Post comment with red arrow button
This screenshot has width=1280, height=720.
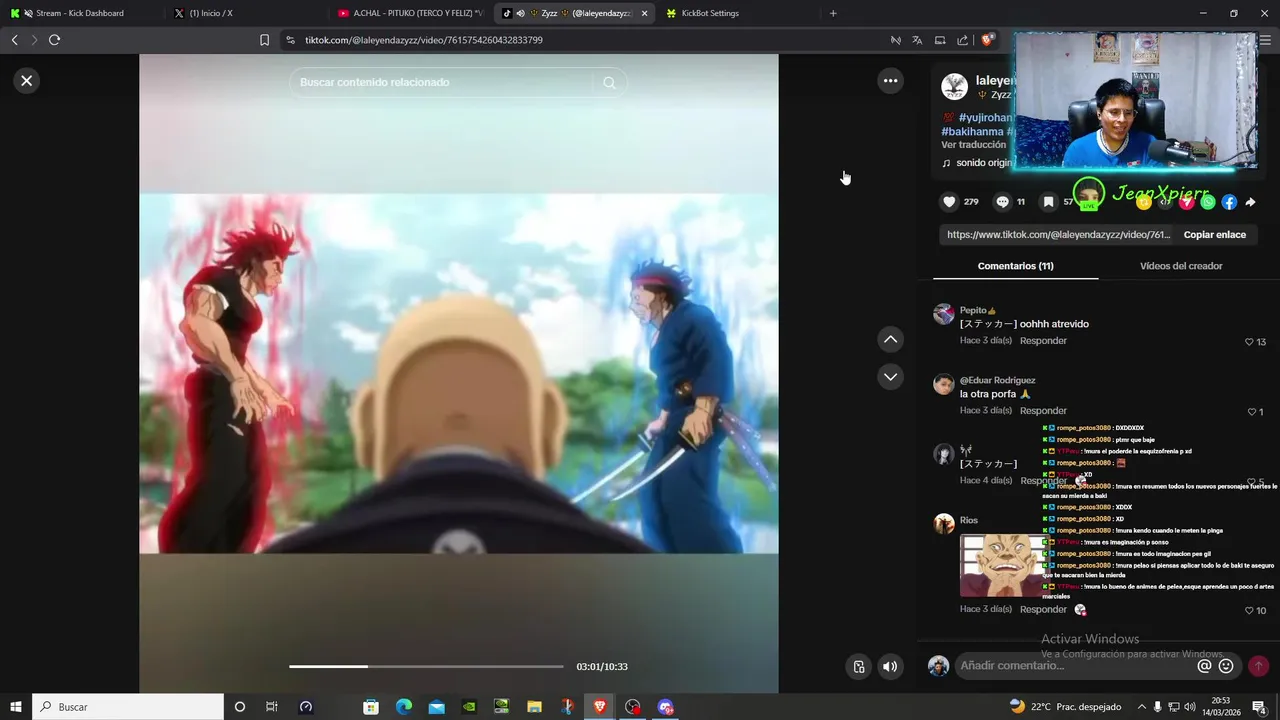(1258, 666)
